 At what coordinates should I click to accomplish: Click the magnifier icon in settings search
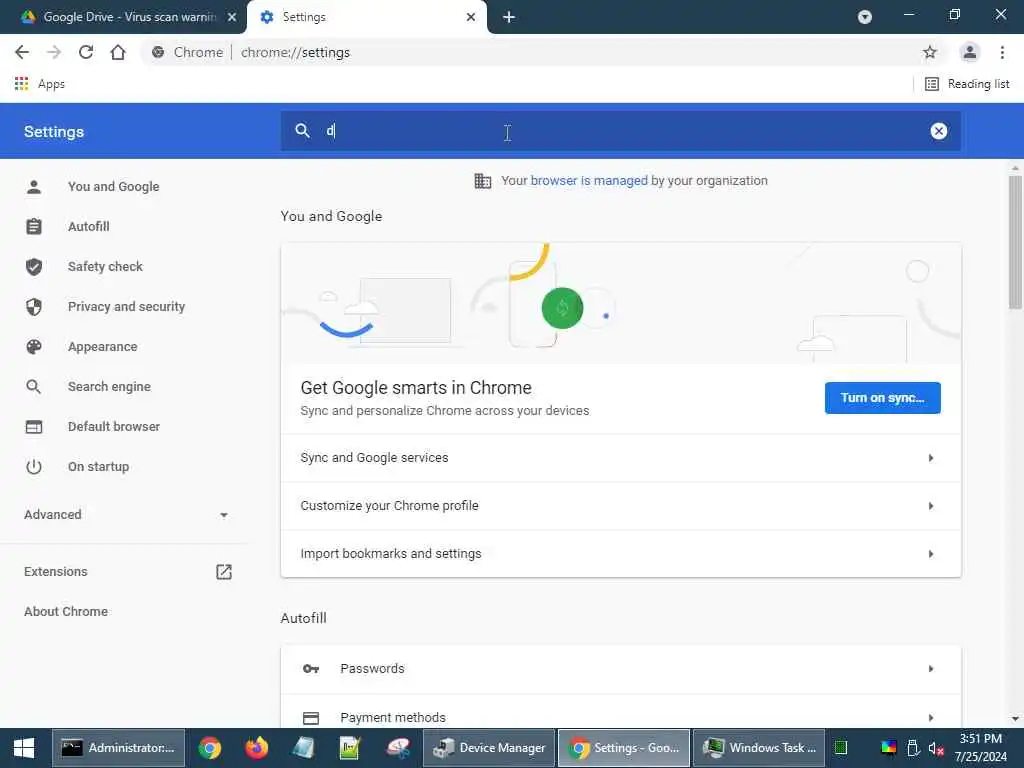click(302, 131)
